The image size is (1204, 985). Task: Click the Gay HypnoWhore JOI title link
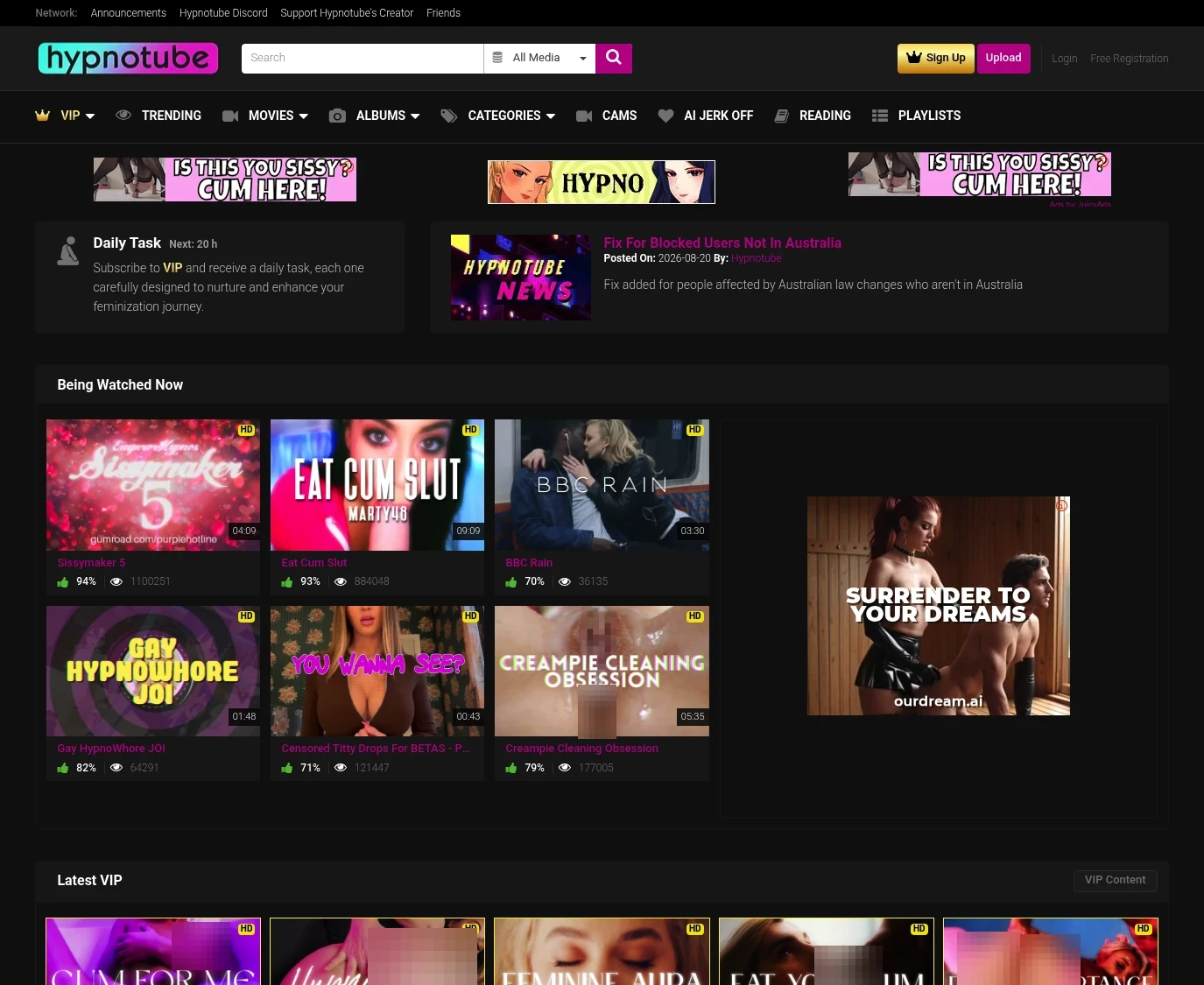tap(111, 749)
